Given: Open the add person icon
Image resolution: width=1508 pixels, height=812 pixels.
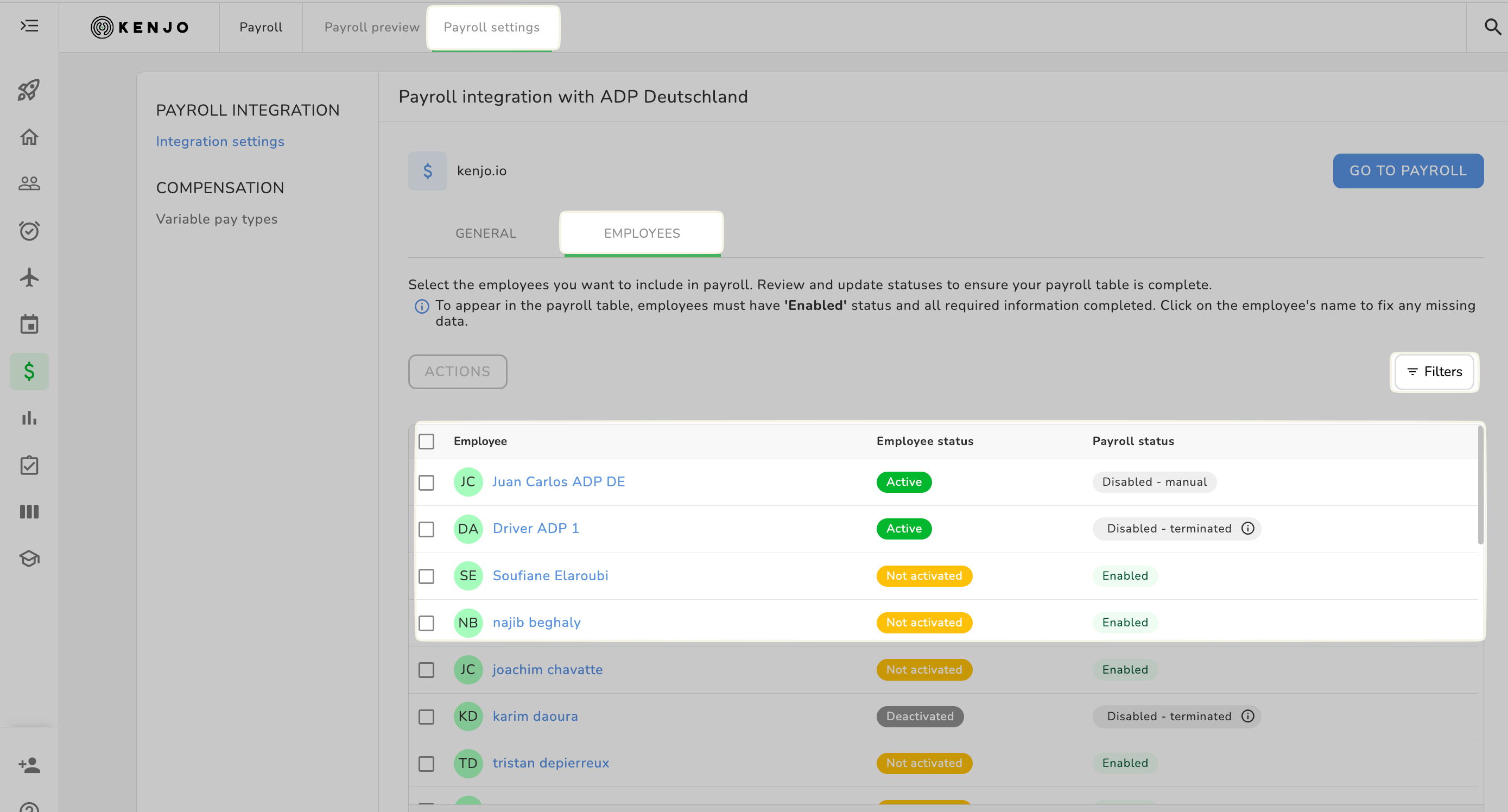Looking at the screenshot, I should 29,765.
